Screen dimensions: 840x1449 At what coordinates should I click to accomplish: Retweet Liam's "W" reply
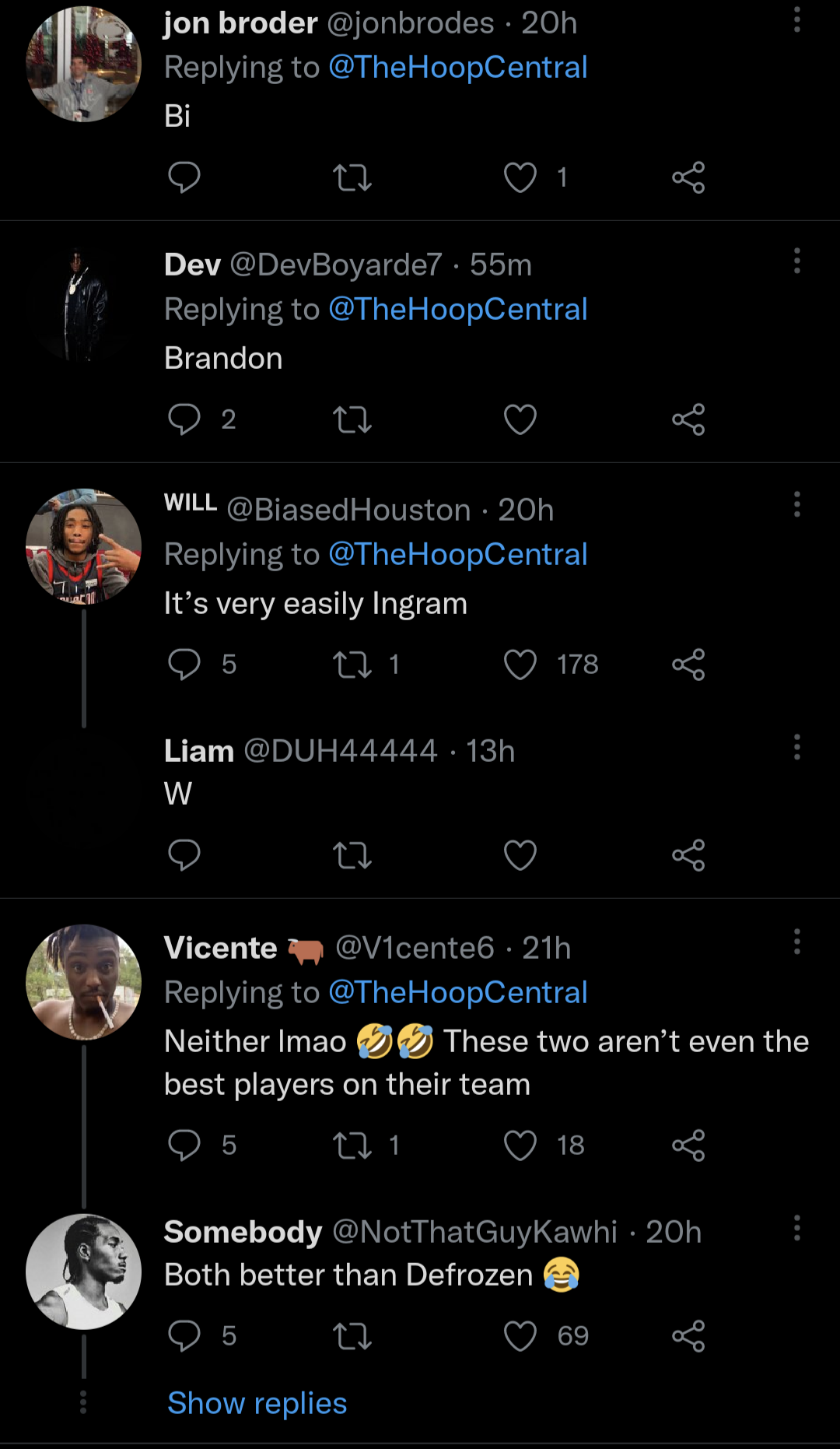tap(352, 856)
